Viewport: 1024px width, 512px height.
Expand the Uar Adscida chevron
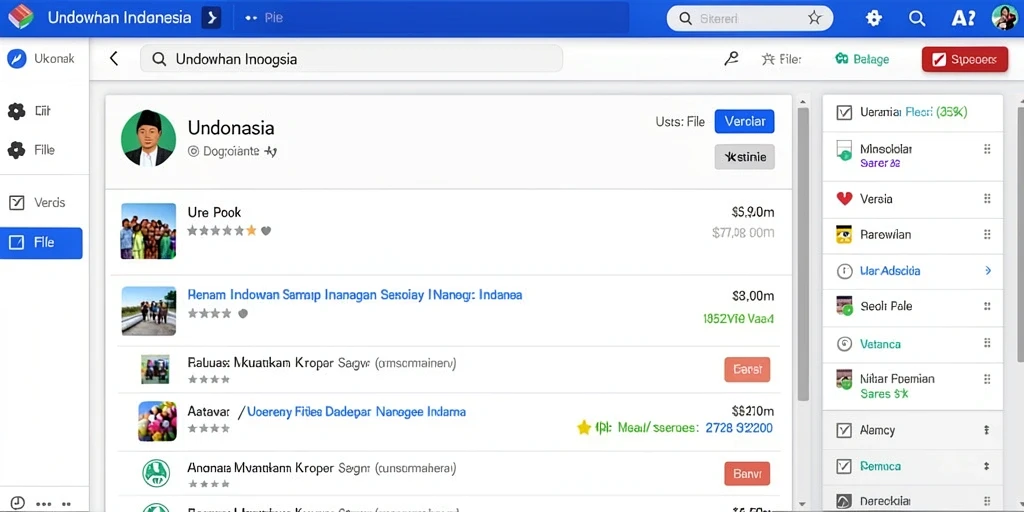point(987,270)
